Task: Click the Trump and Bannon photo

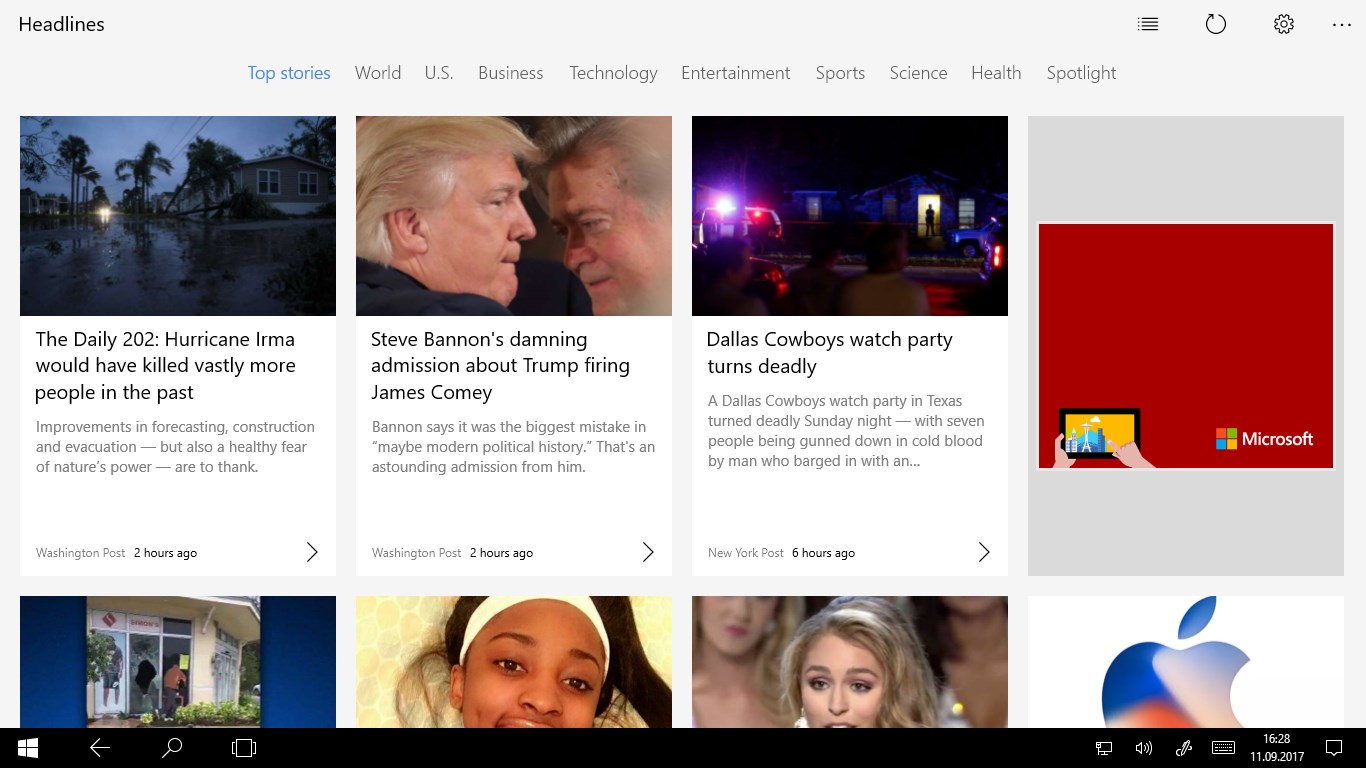Action: (x=514, y=216)
